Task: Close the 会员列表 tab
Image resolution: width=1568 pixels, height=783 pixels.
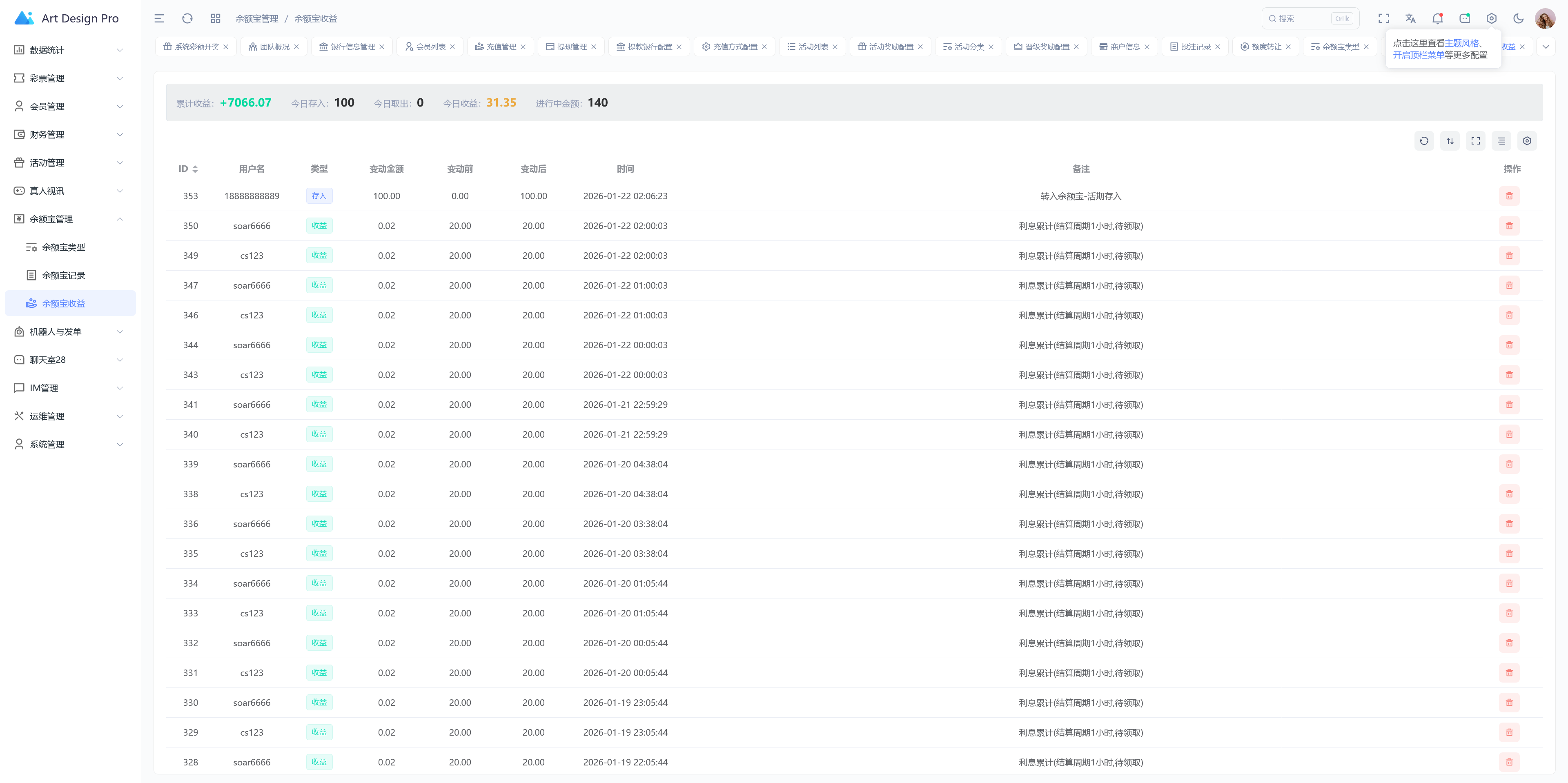Action: [x=452, y=47]
